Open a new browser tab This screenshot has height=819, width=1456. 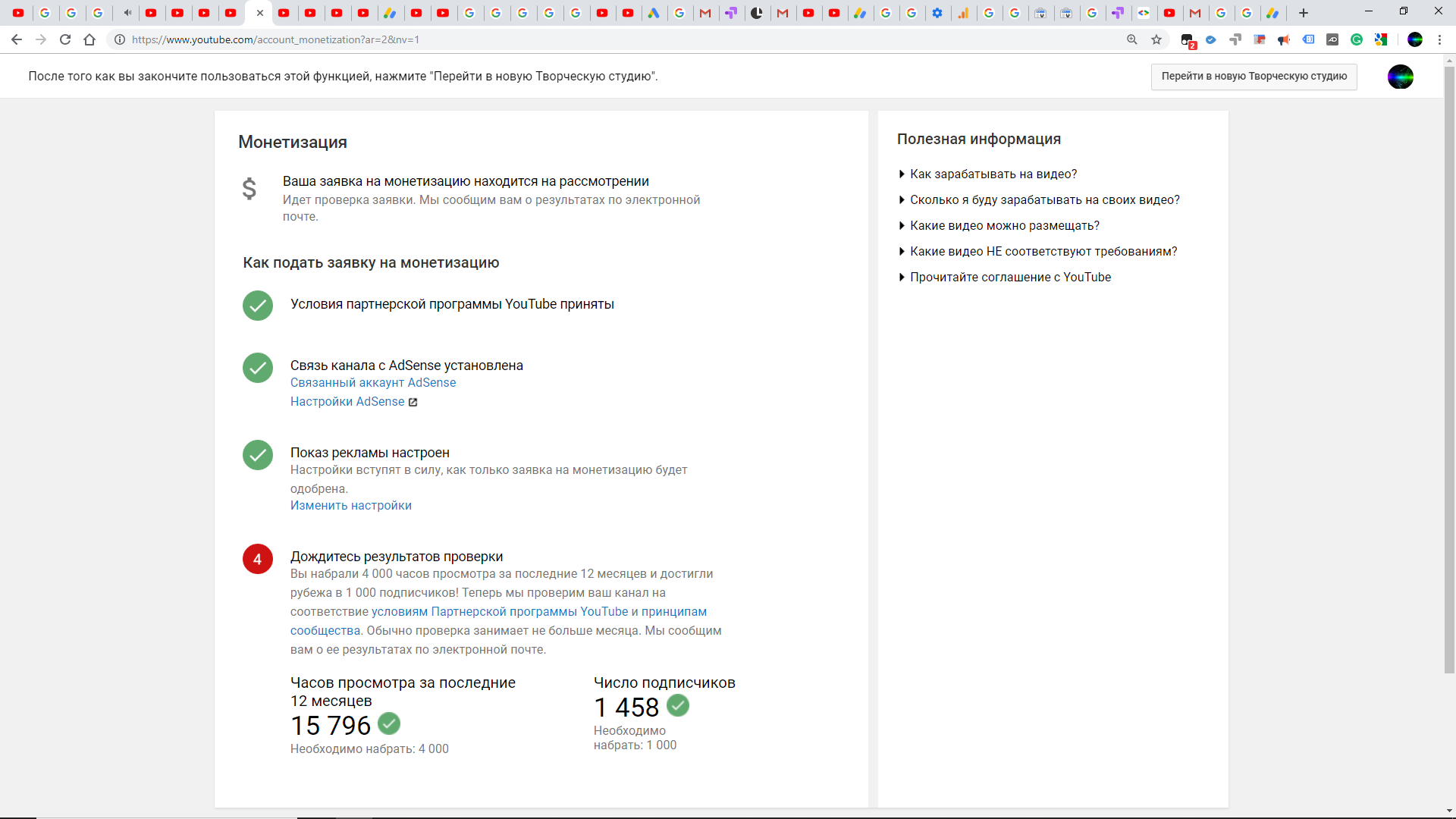click(x=1304, y=13)
